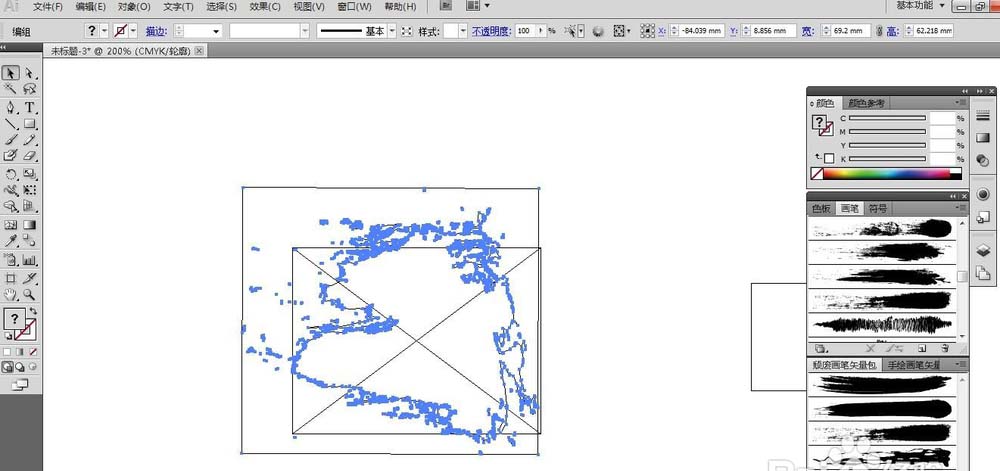This screenshot has width=1000, height=471.
Task: Select the Line Segment tool
Action: click(x=11, y=124)
